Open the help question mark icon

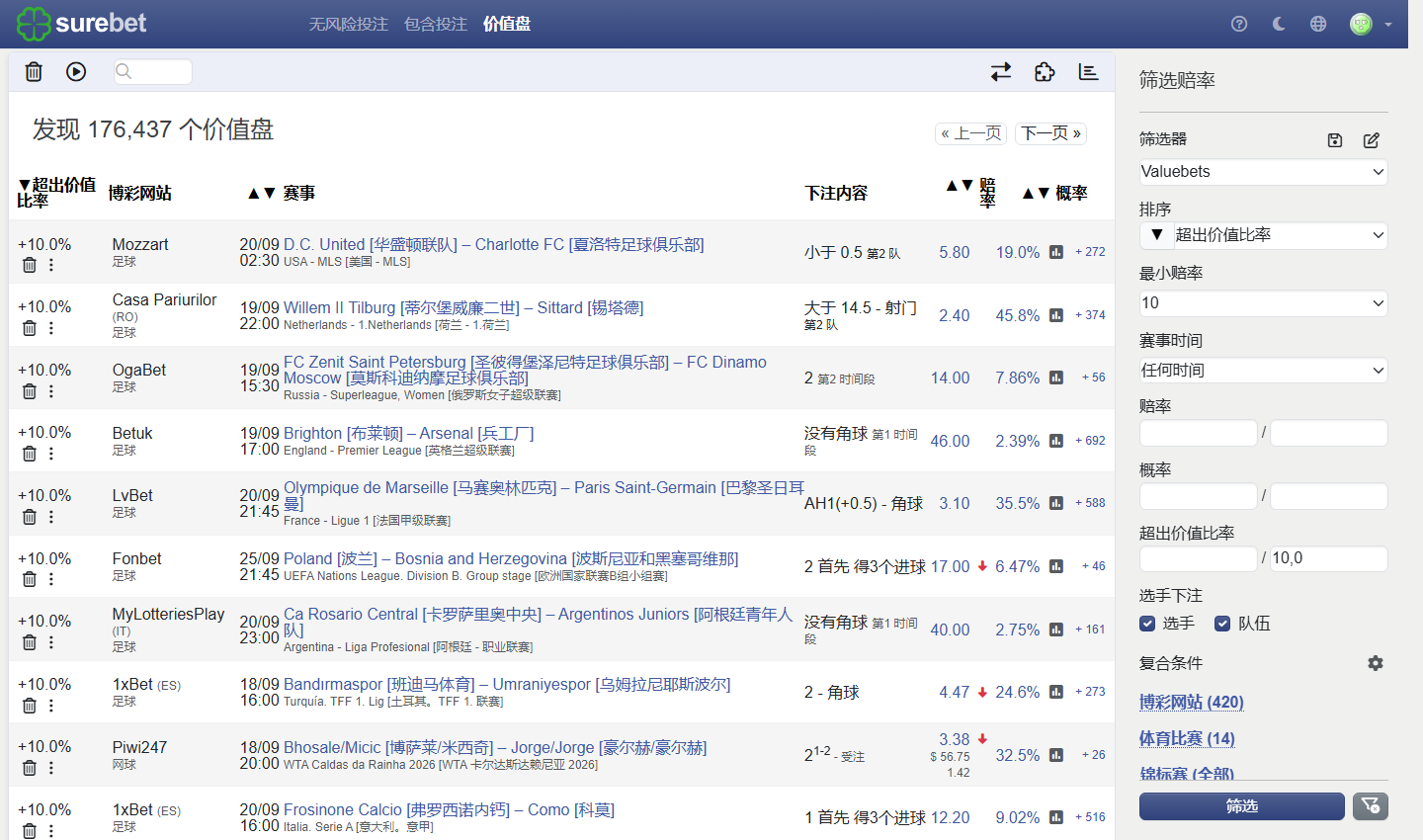pos(1239,24)
